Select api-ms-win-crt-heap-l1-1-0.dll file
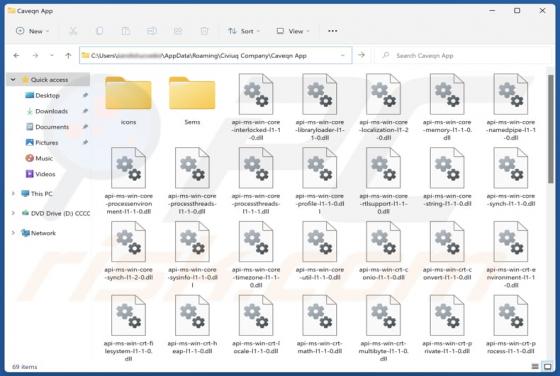Viewport: 560px width, 376px height. coord(192,325)
